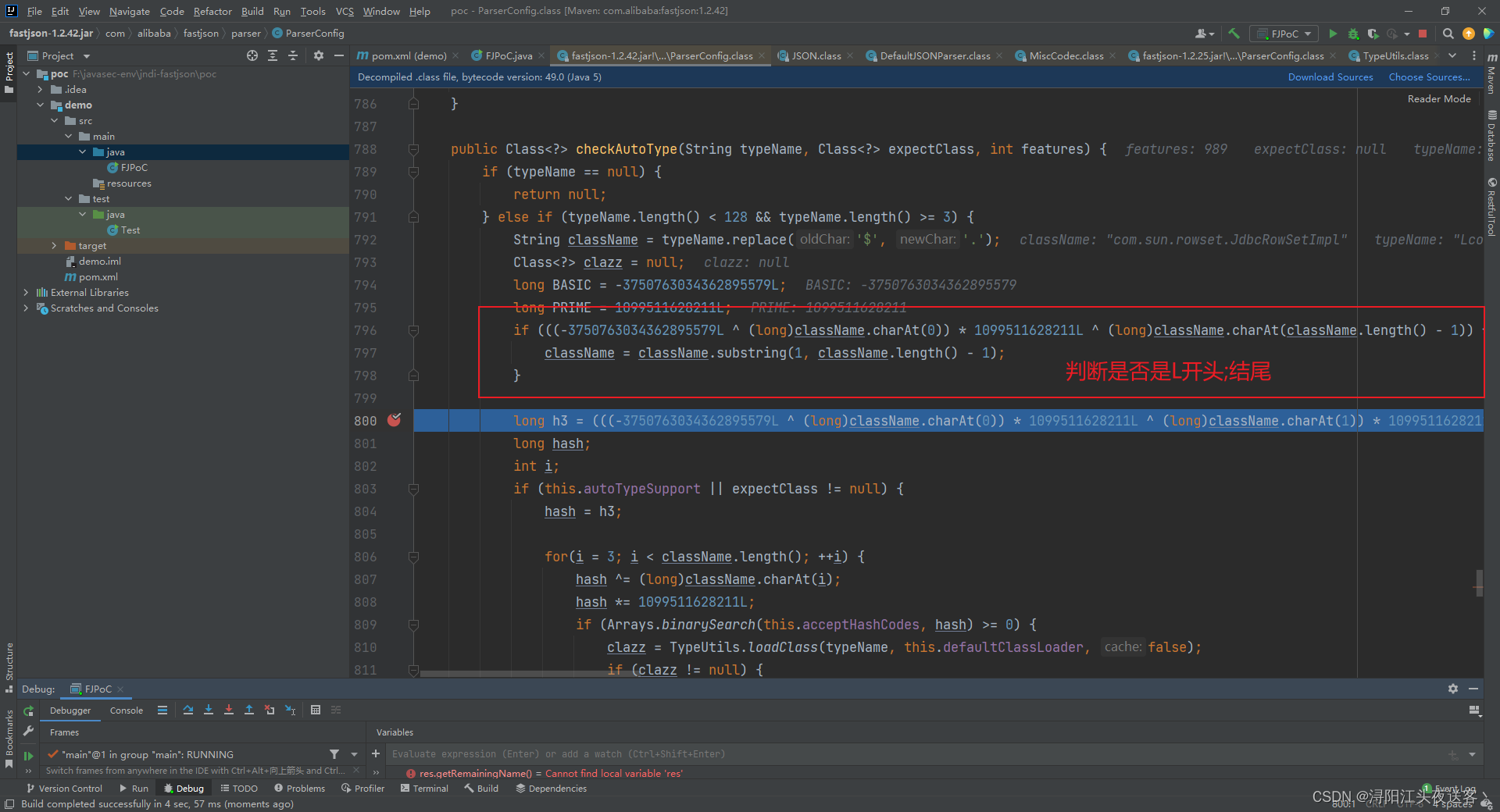Collapse all nodes in Project panel

(293, 55)
